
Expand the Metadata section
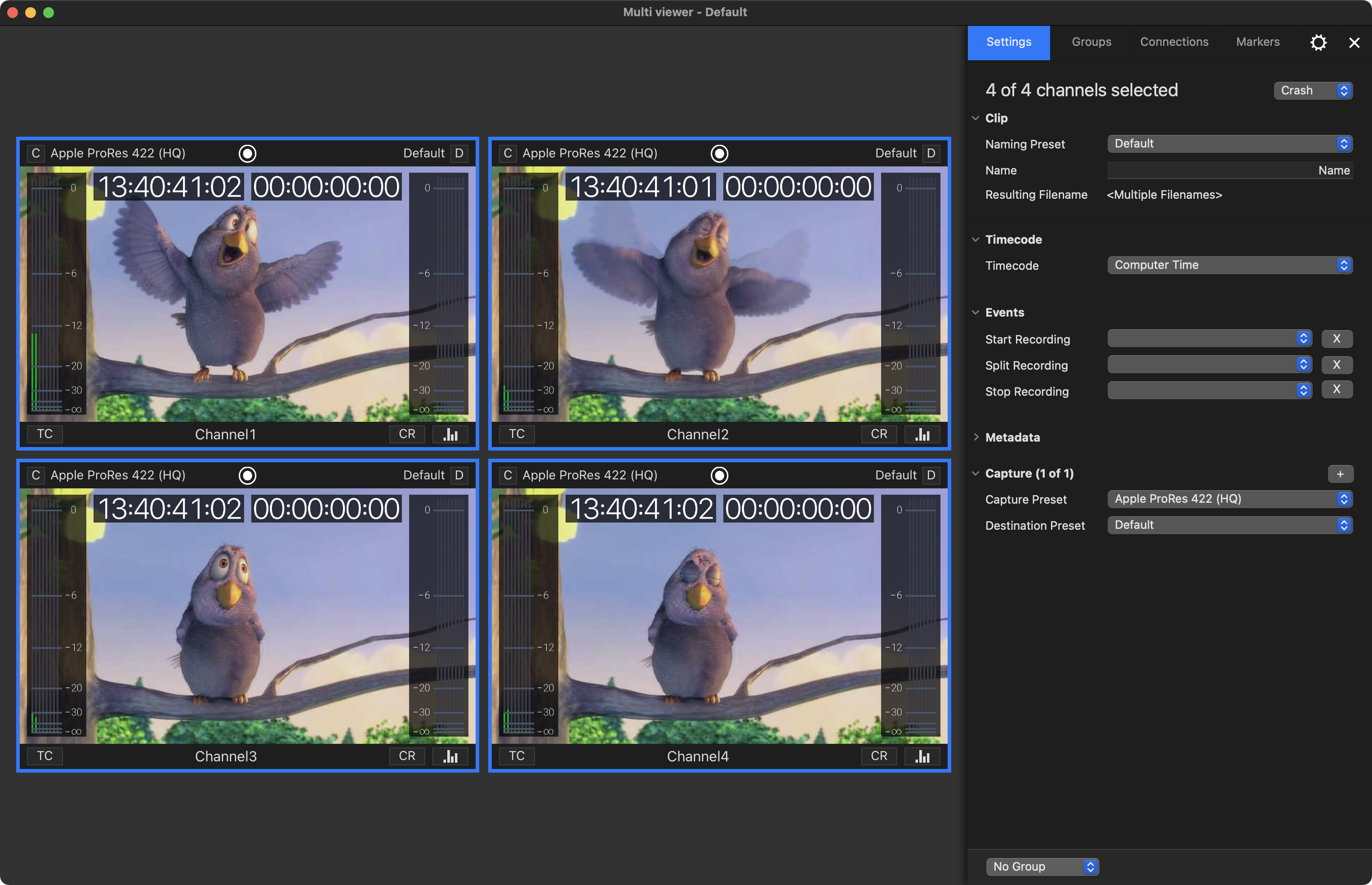pos(976,437)
